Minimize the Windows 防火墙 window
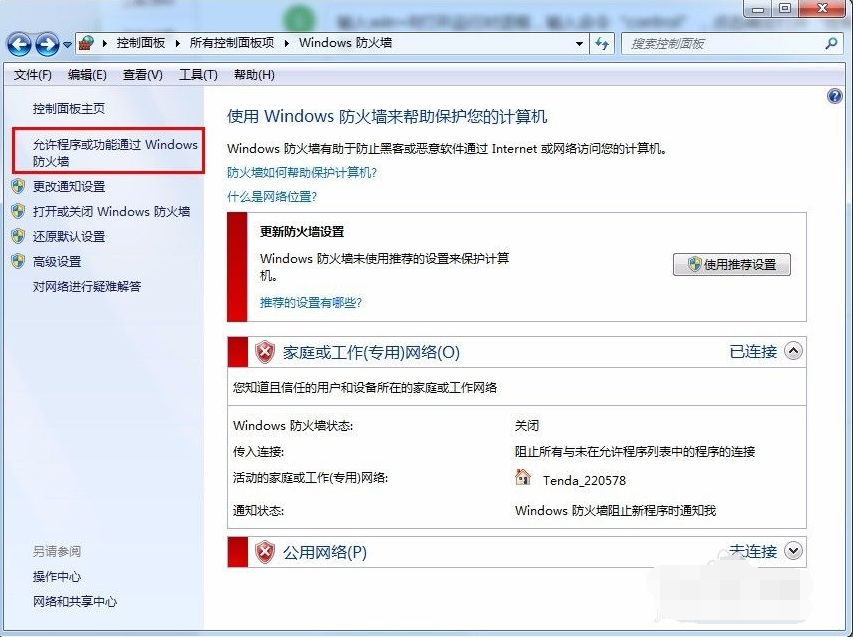 point(758,8)
